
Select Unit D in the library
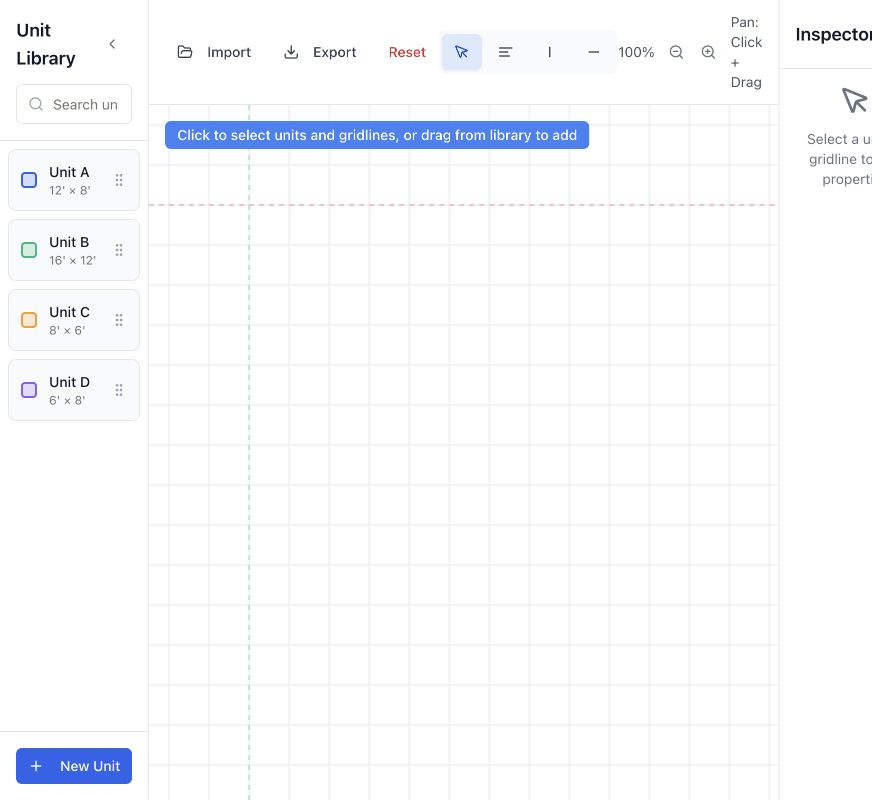74,390
